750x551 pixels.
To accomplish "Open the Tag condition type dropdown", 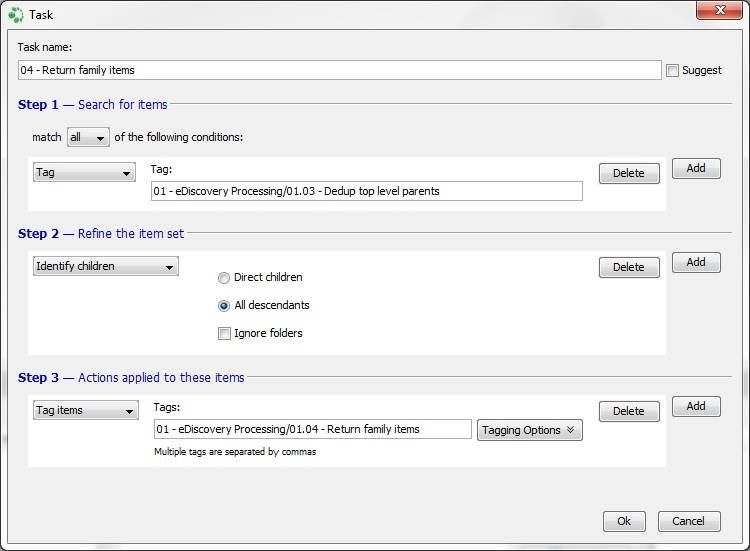I will point(84,172).
